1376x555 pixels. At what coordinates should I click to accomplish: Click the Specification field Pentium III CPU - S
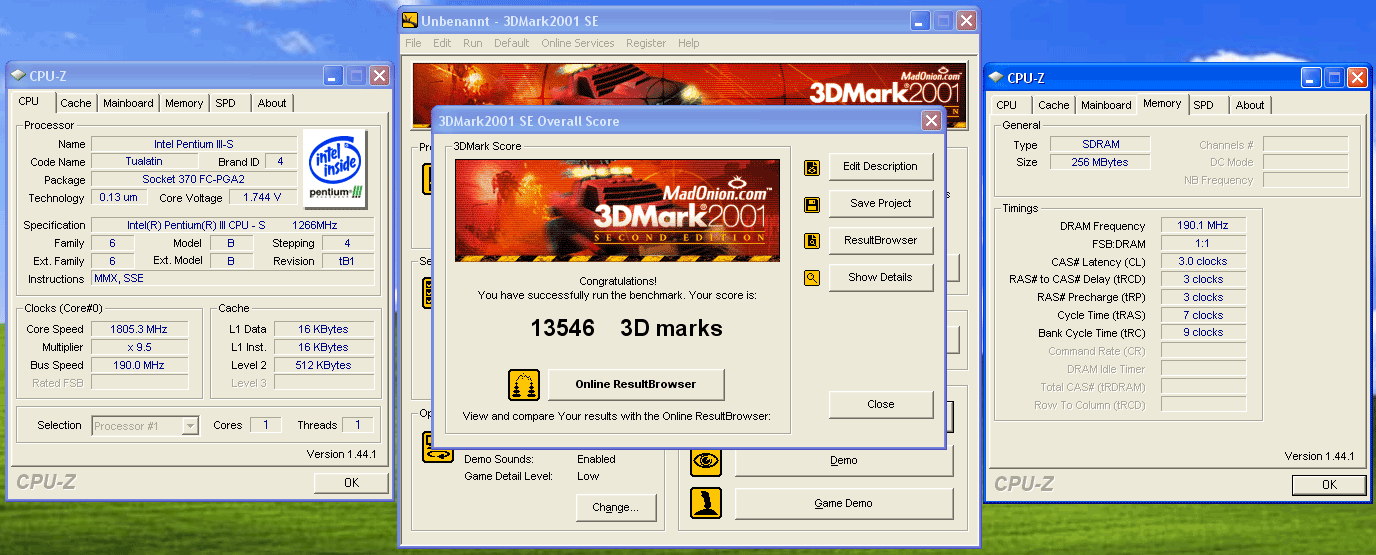click(233, 226)
